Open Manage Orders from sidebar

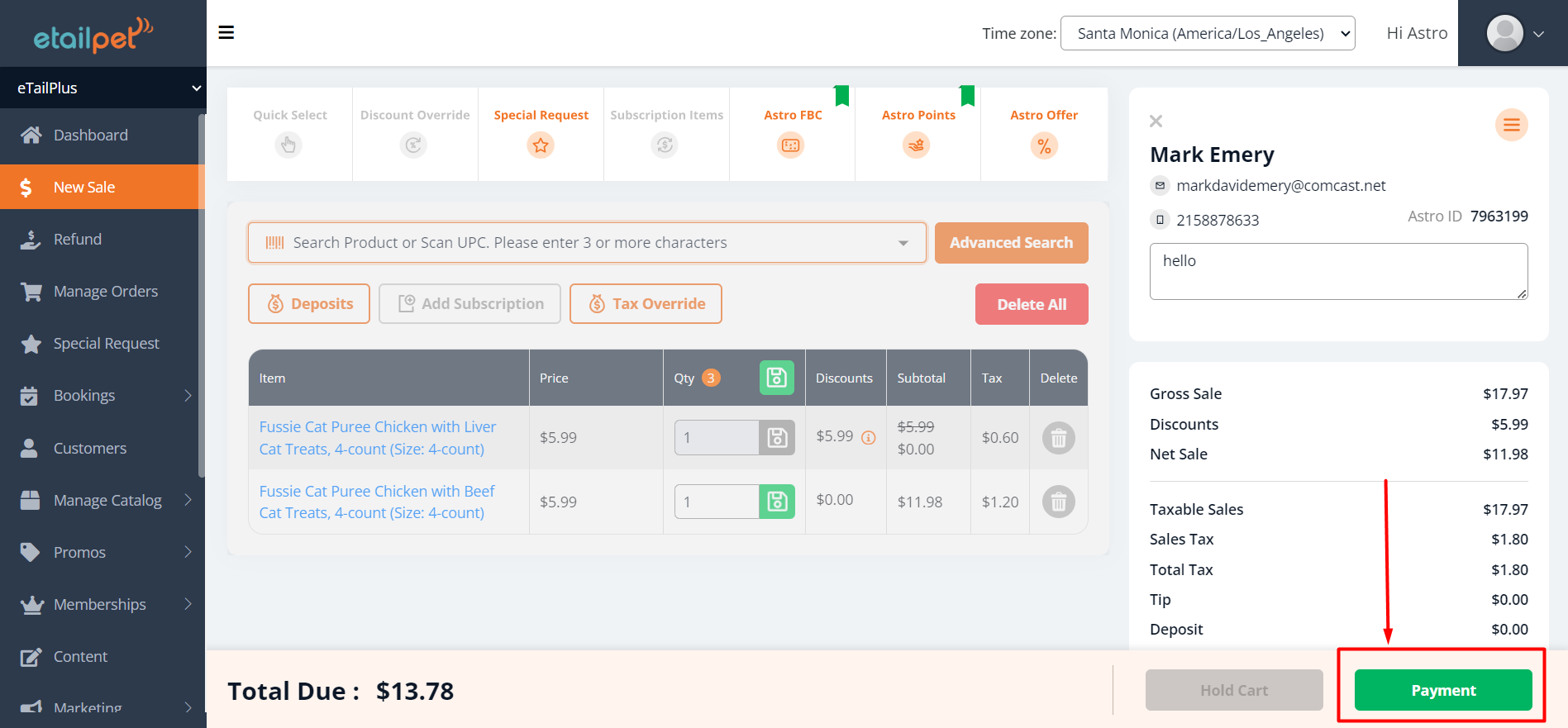click(105, 291)
